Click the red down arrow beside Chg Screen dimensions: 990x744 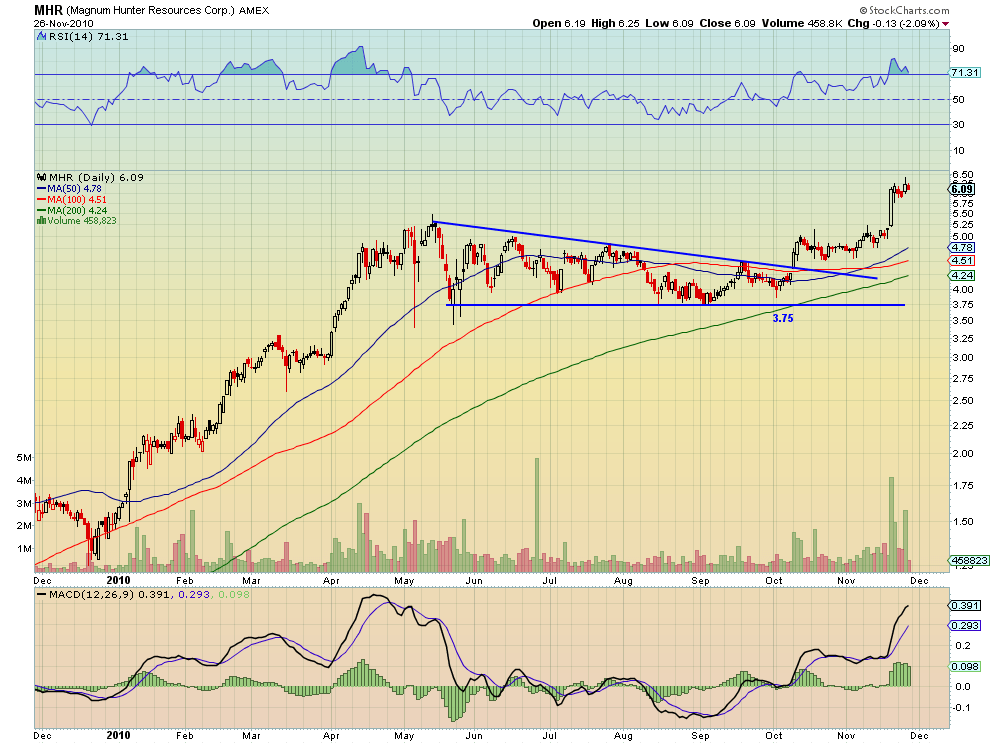coord(945,24)
